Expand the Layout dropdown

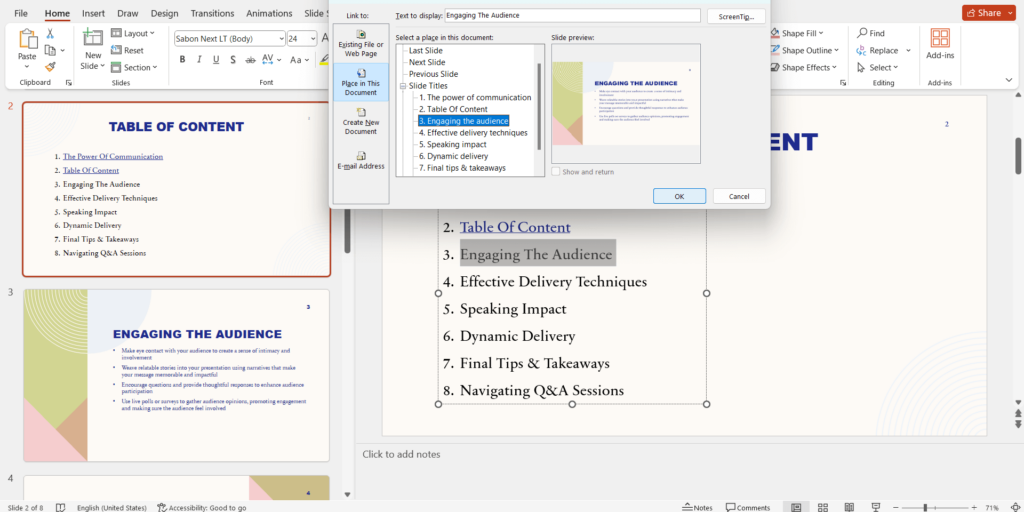click(x=154, y=33)
